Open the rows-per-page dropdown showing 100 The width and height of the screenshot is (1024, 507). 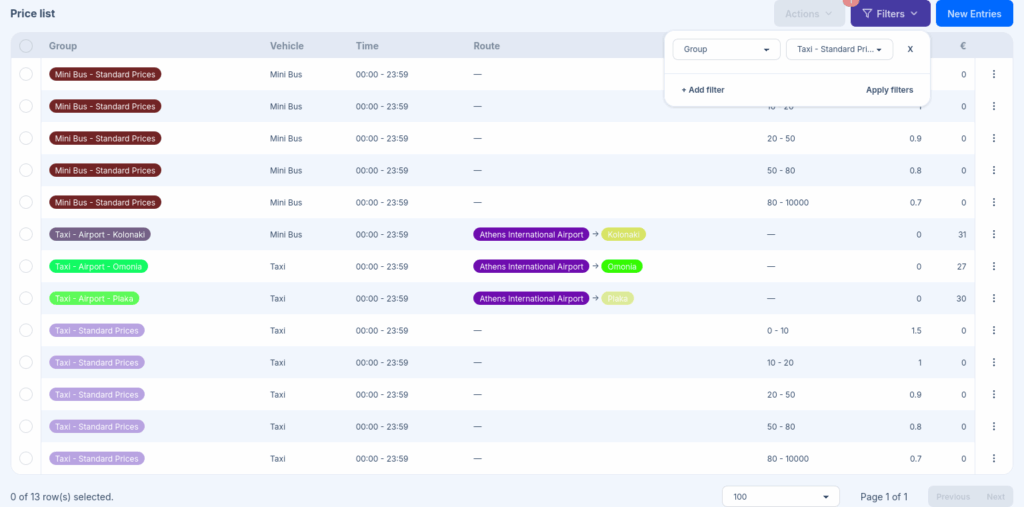click(781, 497)
